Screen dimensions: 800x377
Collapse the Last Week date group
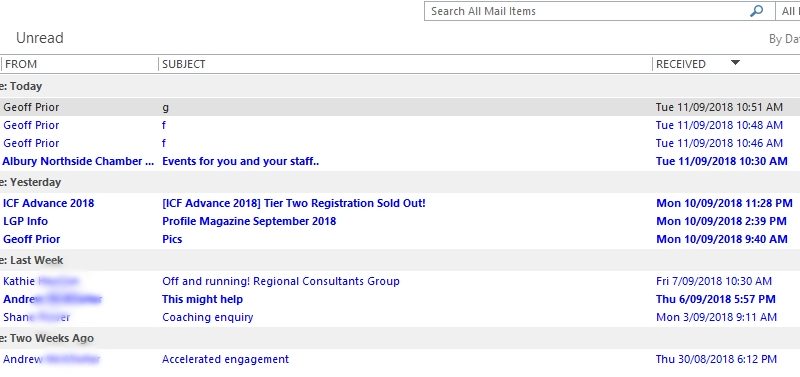click(31, 260)
